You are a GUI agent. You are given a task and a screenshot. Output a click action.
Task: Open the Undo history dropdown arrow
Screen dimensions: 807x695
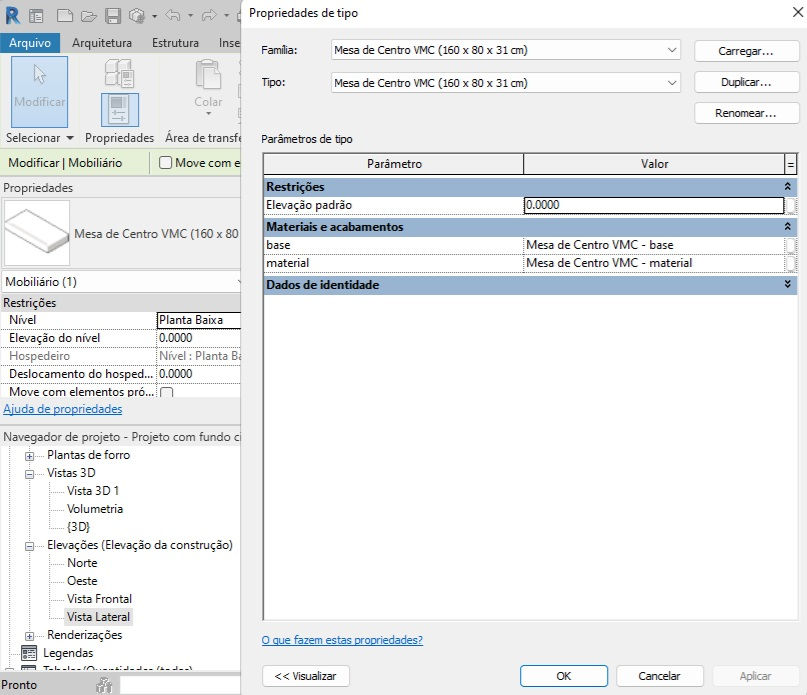pos(190,16)
